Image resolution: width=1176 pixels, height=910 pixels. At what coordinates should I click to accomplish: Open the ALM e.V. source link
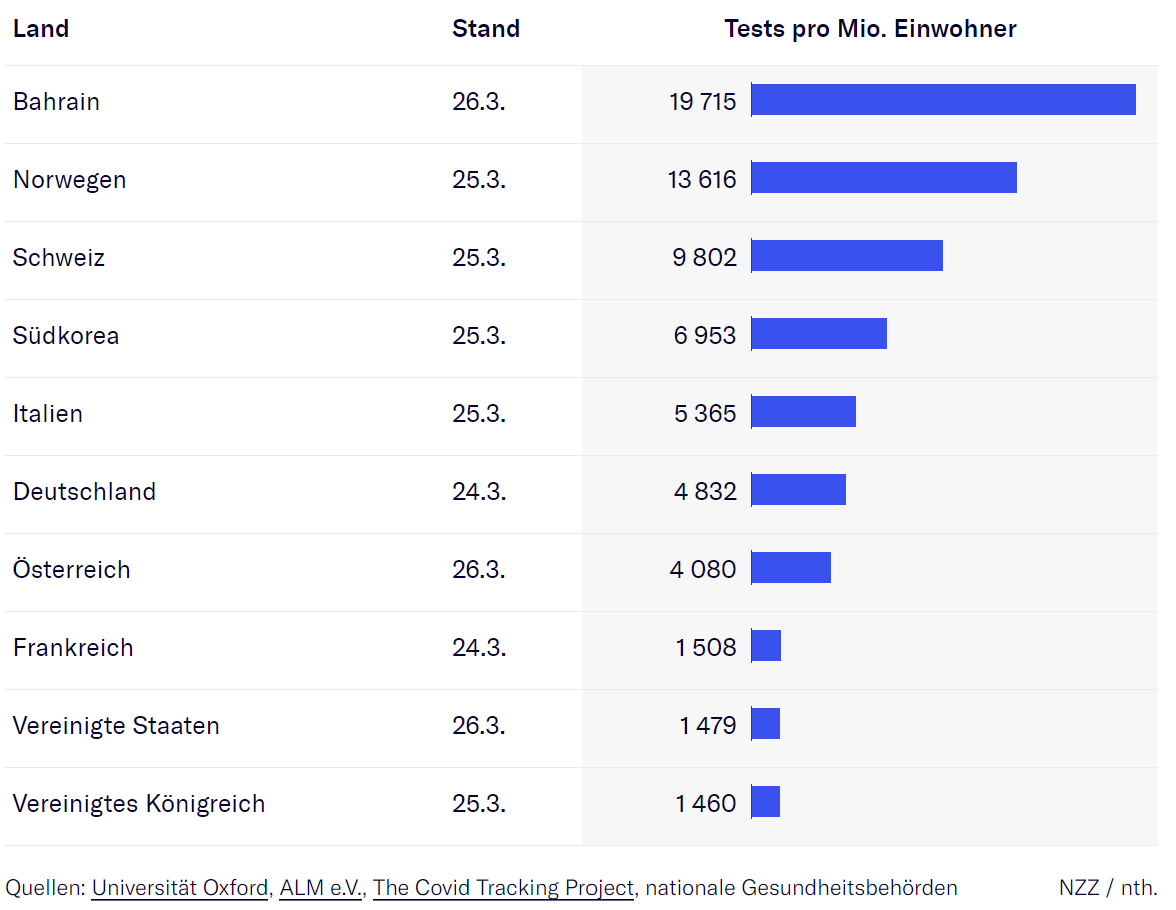pos(321,888)
